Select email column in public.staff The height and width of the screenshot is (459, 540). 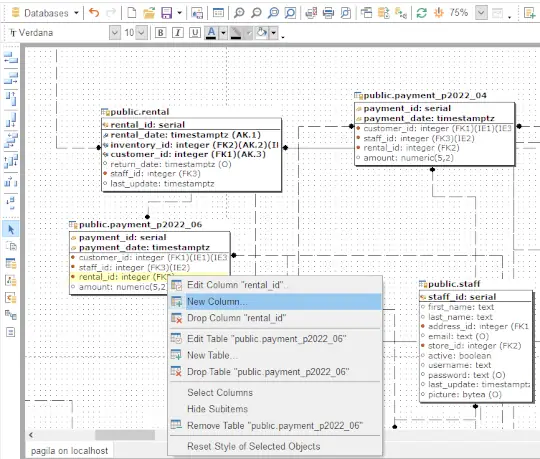pos(476,336)
